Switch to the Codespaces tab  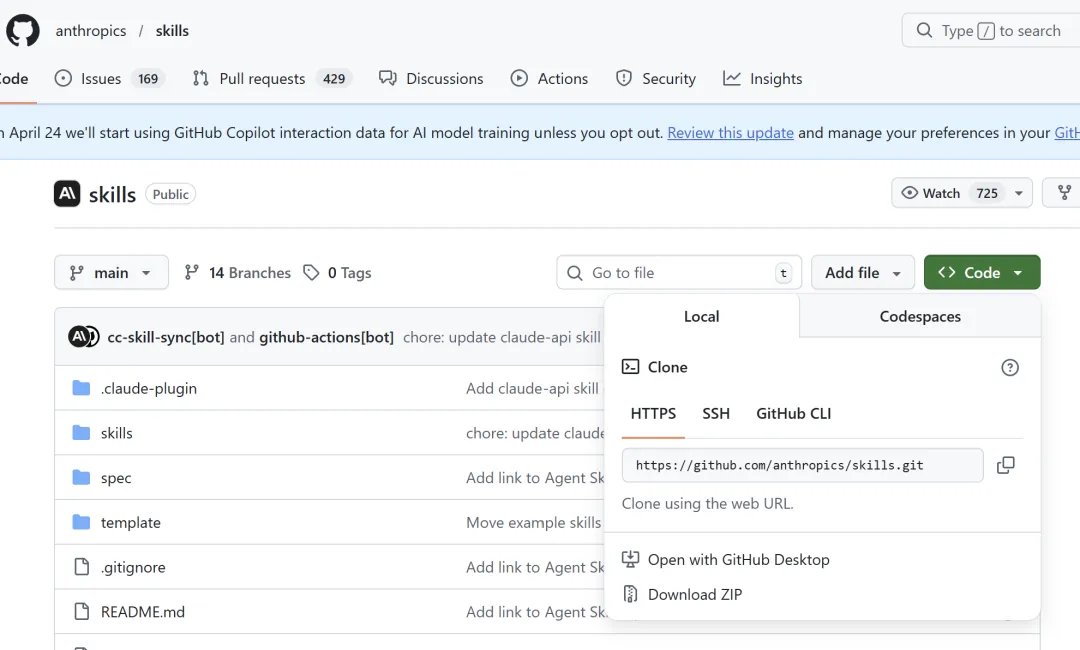coord(919,316)
